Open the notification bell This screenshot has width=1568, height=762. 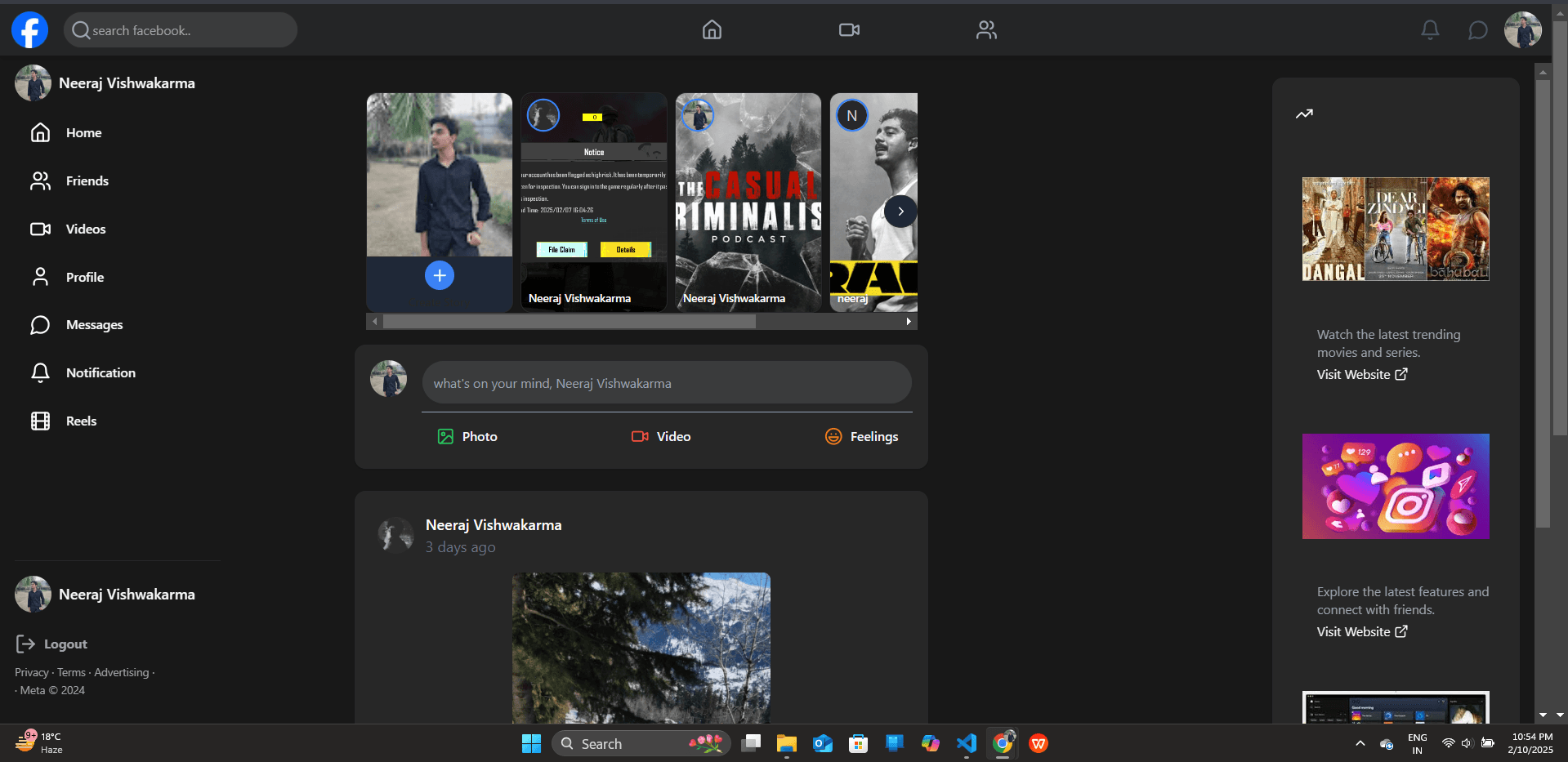click(x=1429, y=29)
